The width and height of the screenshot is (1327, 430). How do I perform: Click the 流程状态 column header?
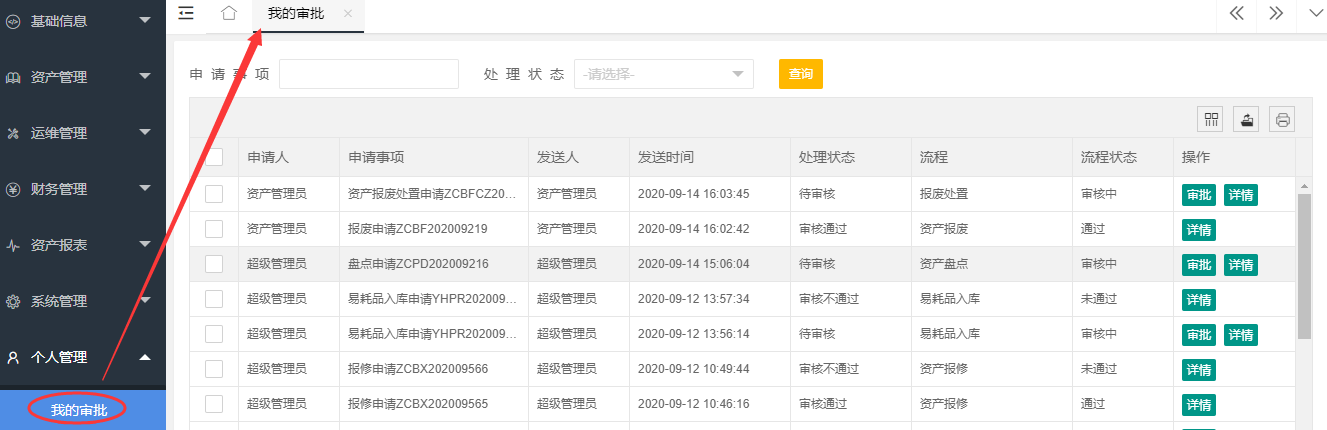1122,157
